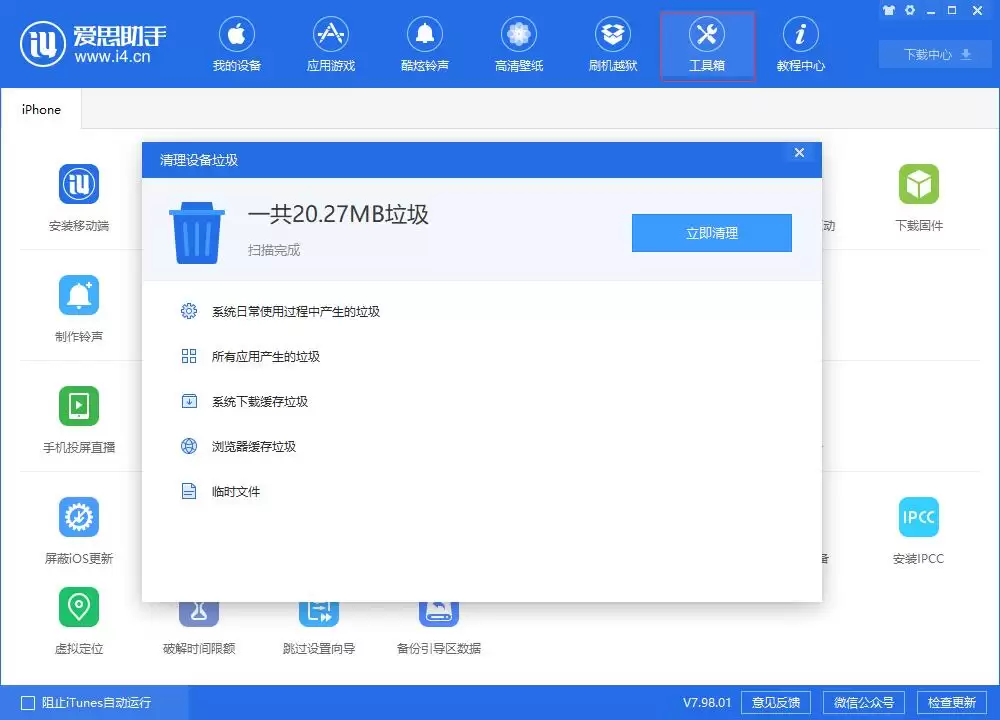Select 系统日常使用过程中产生的垃圾 row
Image resolution: width=1000 pixels, height=720 pixels.
click(x=482, y=311)
